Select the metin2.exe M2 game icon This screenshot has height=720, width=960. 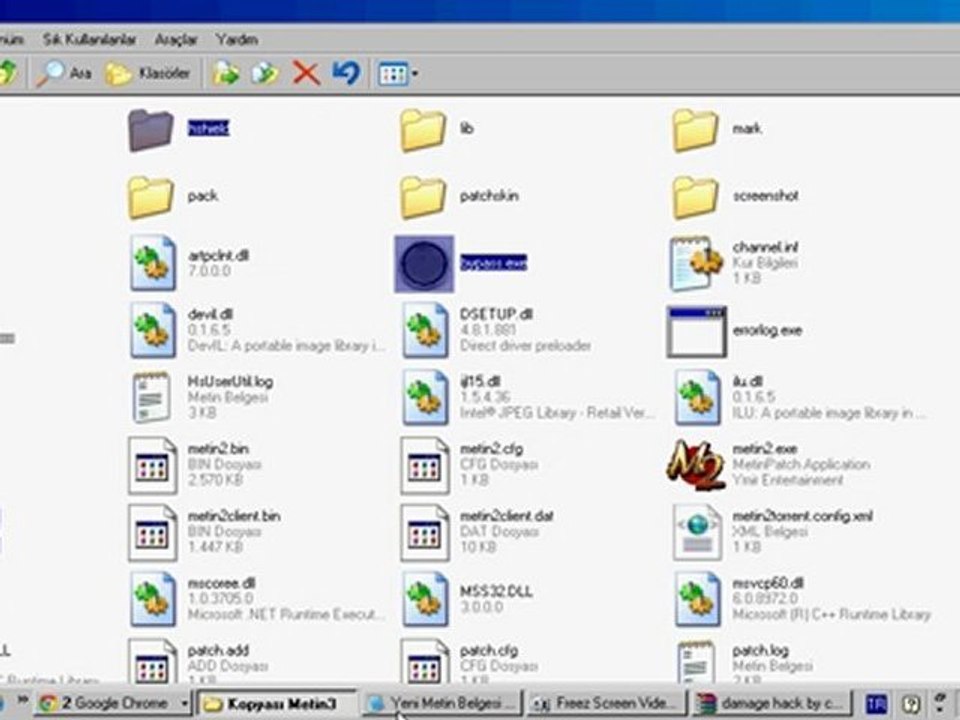696,465
